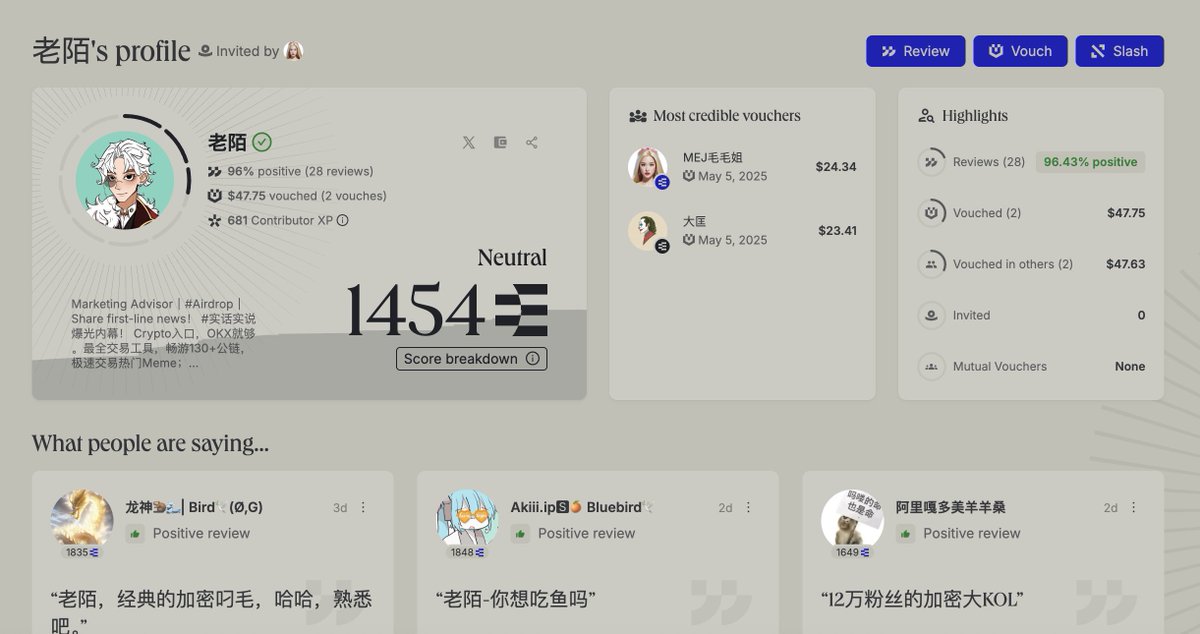The image size is (1200, 634).
Task: Click the verified checkmark beside 老陌
Action: click(262, 142)
